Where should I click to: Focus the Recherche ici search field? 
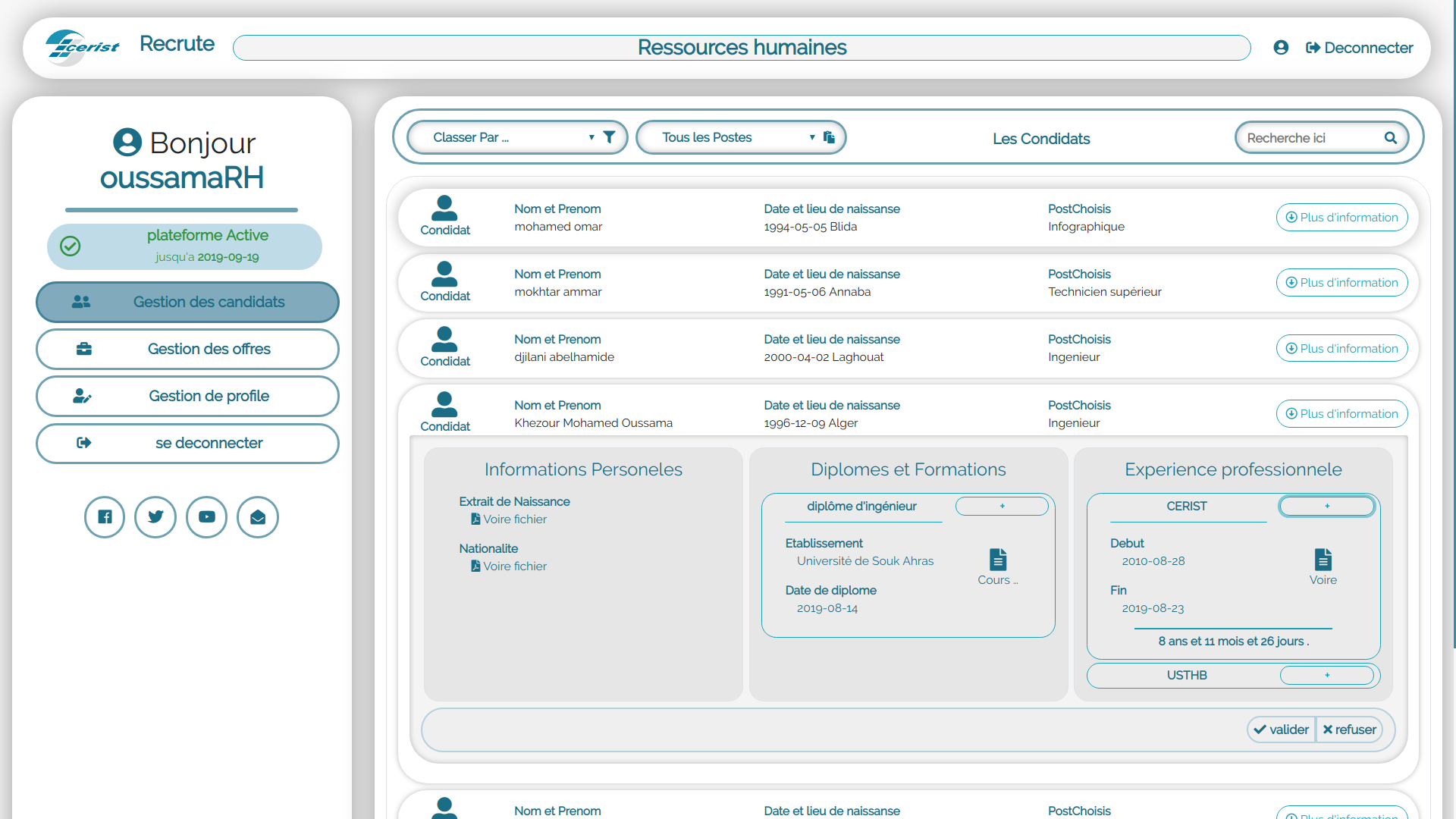[x=1308, y=138]
